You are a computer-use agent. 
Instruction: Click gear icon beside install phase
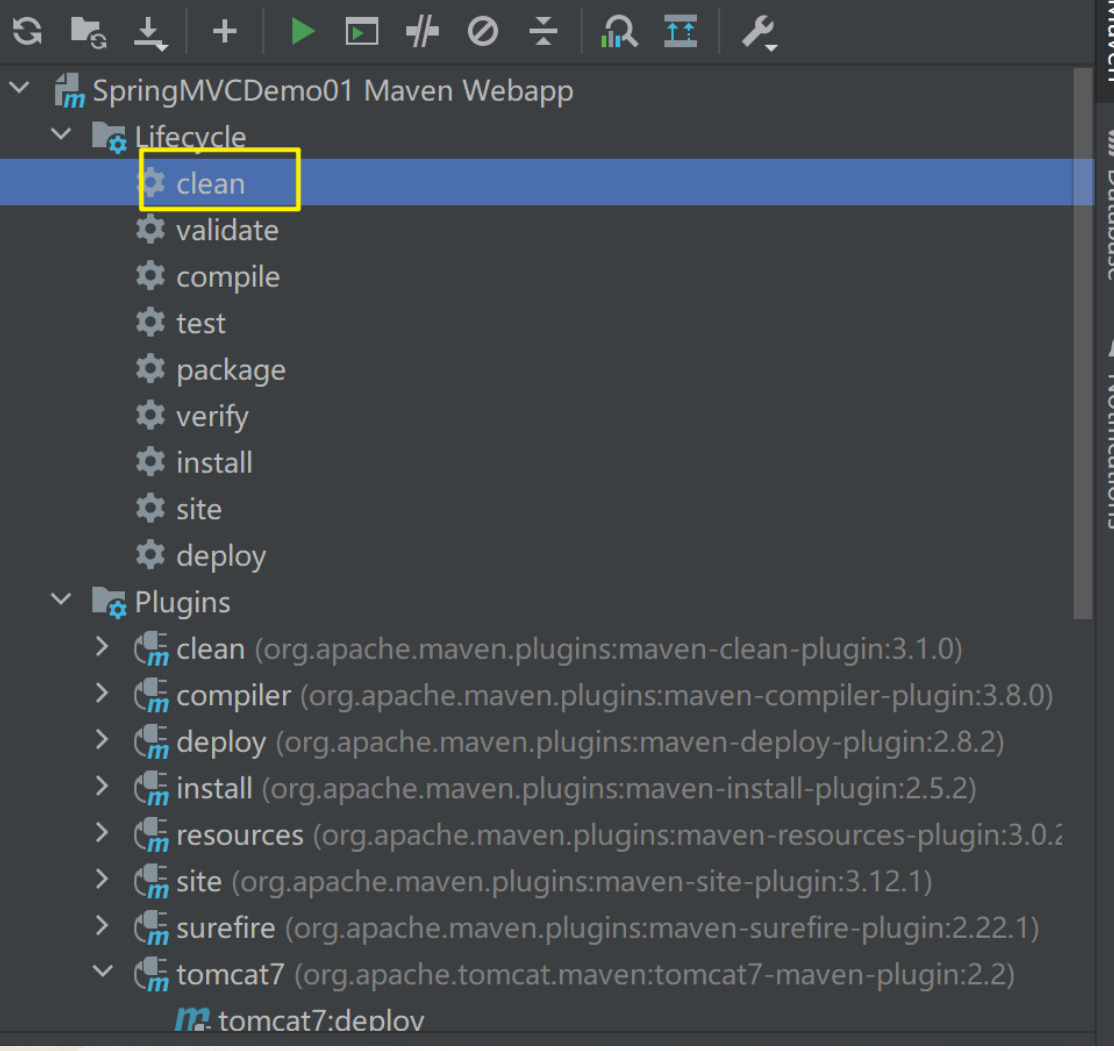150,462
